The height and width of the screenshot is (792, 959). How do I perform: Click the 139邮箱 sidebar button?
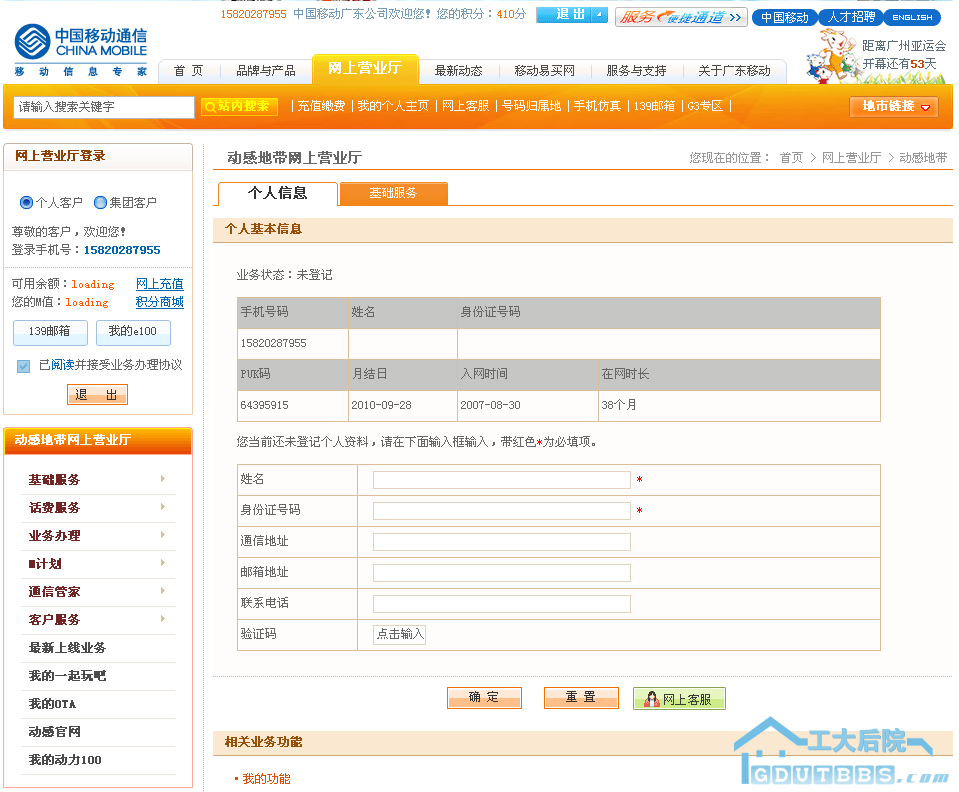point(50,331)
